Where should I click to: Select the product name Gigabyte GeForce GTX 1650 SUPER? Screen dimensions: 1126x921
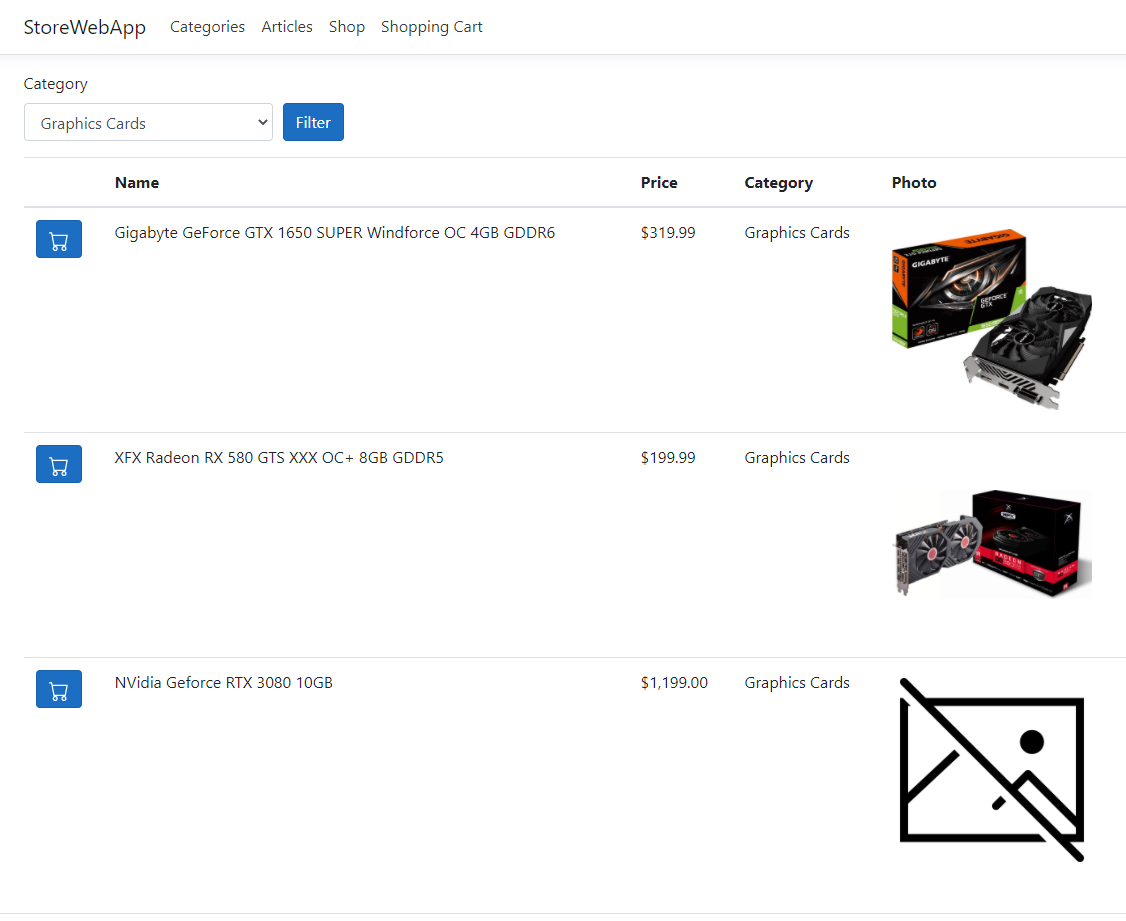pos(335,233)
